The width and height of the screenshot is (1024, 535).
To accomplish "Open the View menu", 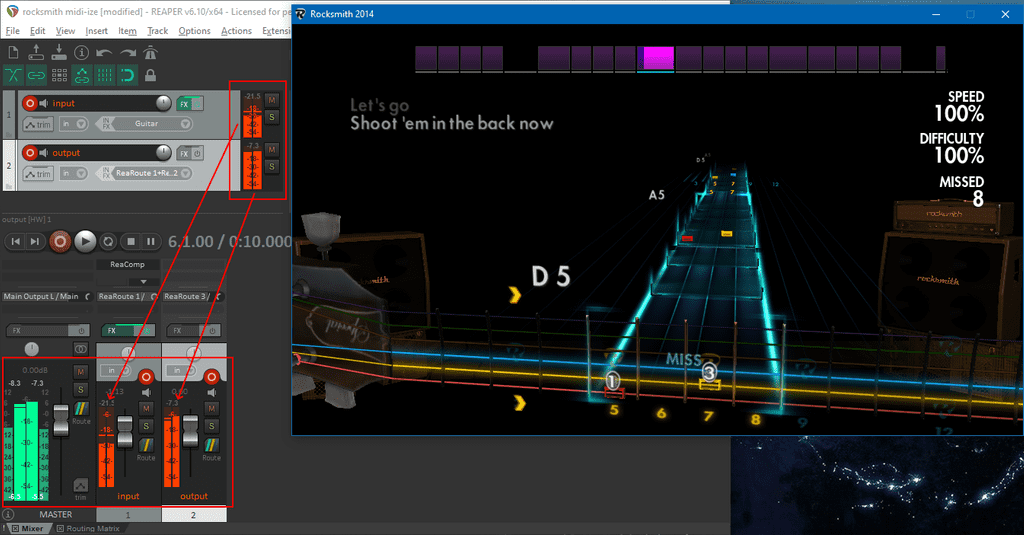I will pyautogui.click(x=65, y=31).
